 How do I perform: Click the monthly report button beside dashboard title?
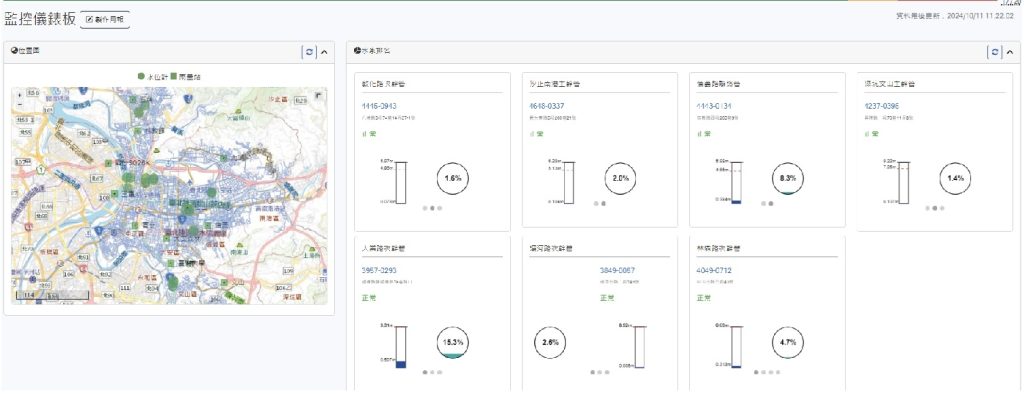tap(105, 20)
